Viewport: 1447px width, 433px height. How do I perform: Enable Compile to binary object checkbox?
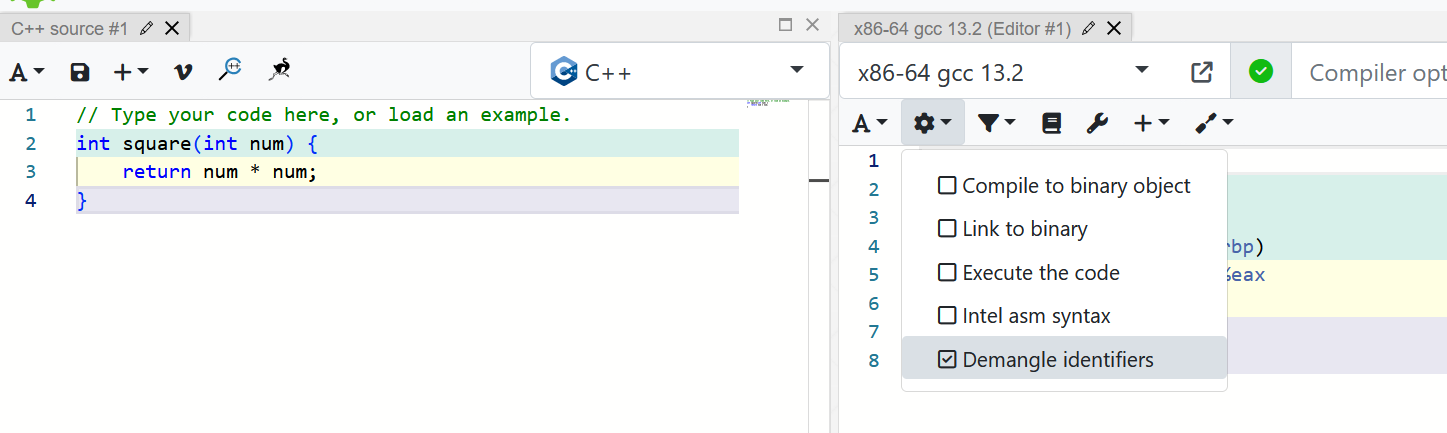(947, 186)
